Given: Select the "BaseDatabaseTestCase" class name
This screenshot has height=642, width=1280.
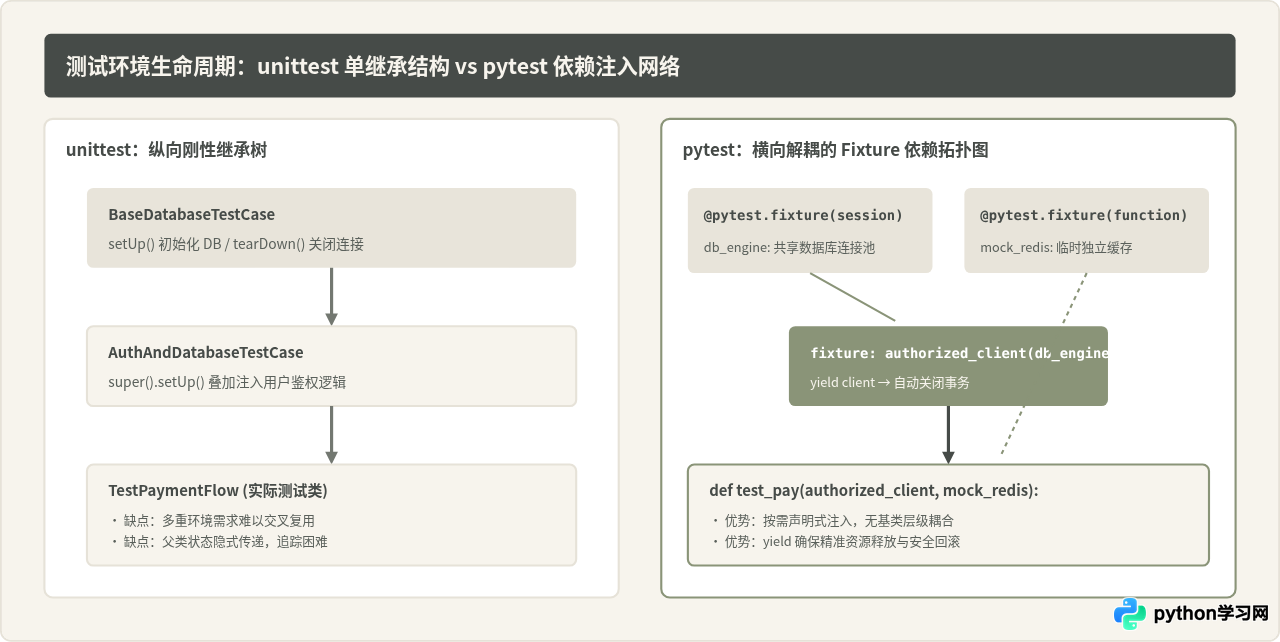Looking at the screenshot, I should pyautogui.click(x=191, y=214).
